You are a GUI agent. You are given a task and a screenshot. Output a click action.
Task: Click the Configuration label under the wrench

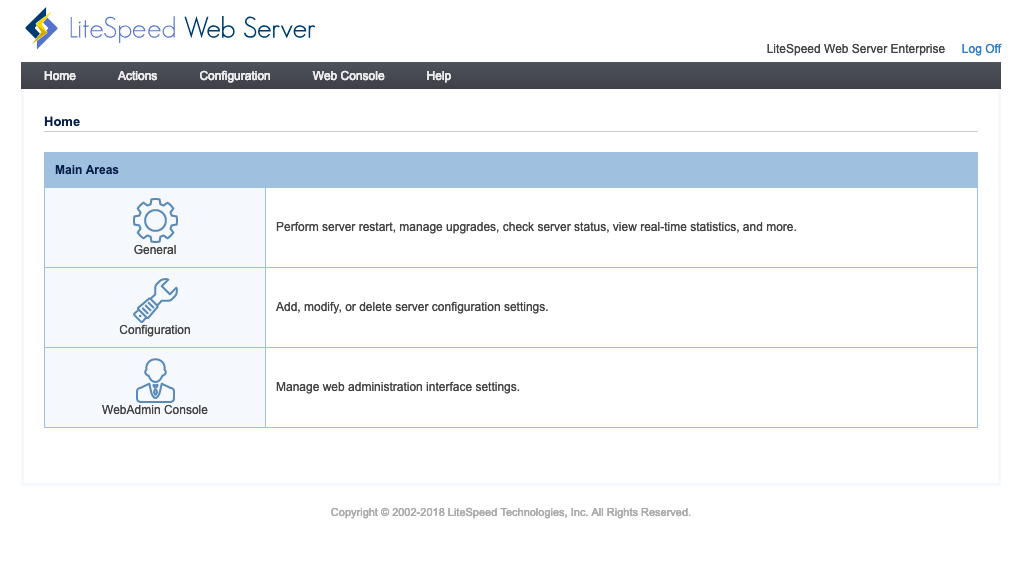tap(155, 330)
